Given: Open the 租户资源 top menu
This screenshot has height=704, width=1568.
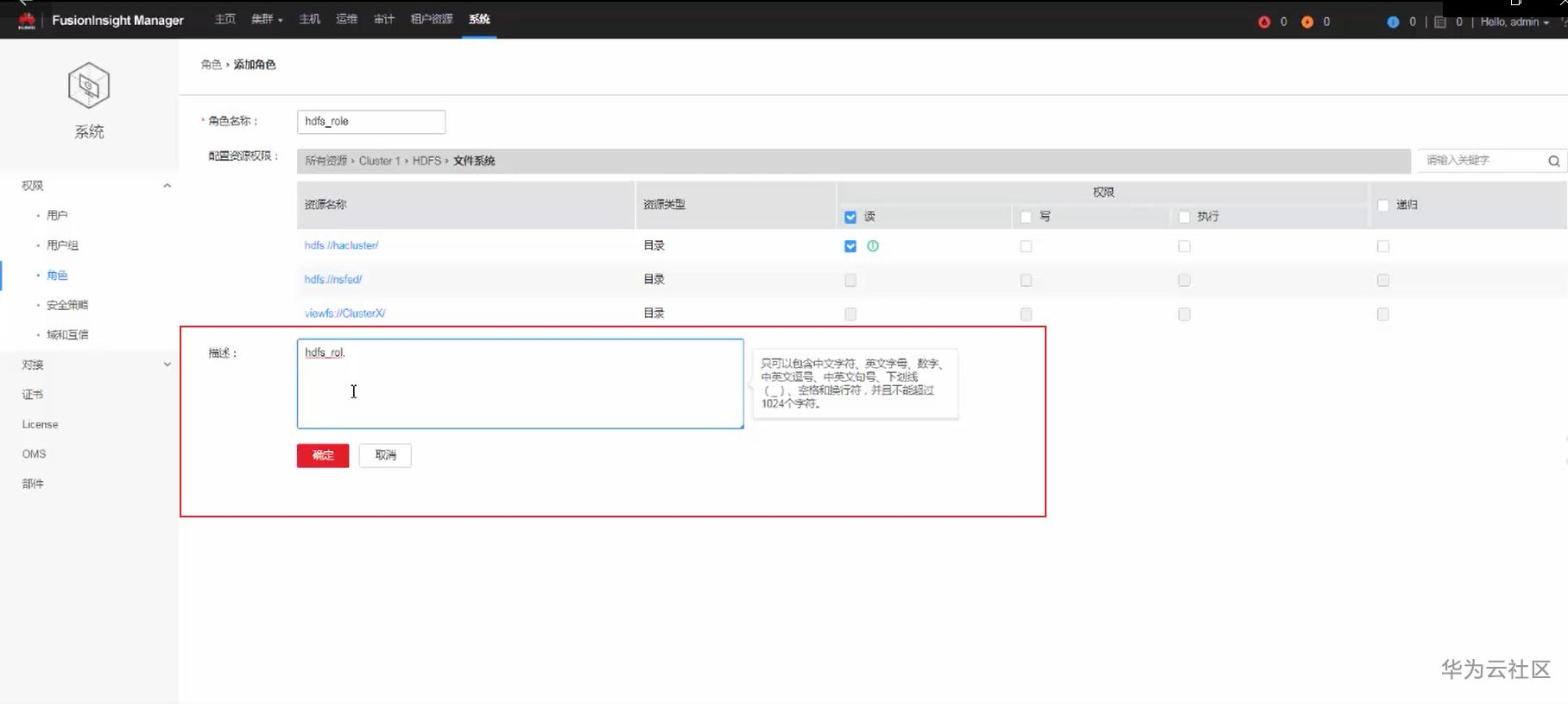Looking at the screenshot, I should pyautogui.click(x=432, y=19).
